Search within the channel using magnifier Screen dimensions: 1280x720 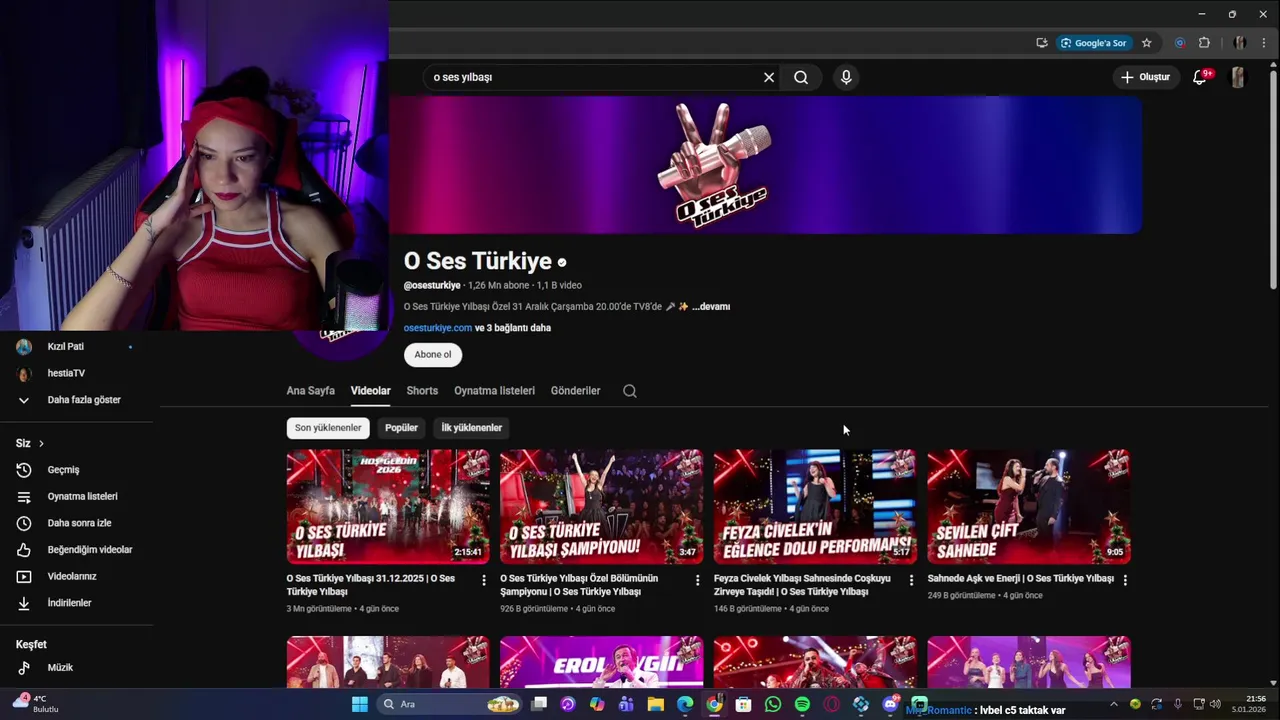pyautogui.click(x=630, y=391)
